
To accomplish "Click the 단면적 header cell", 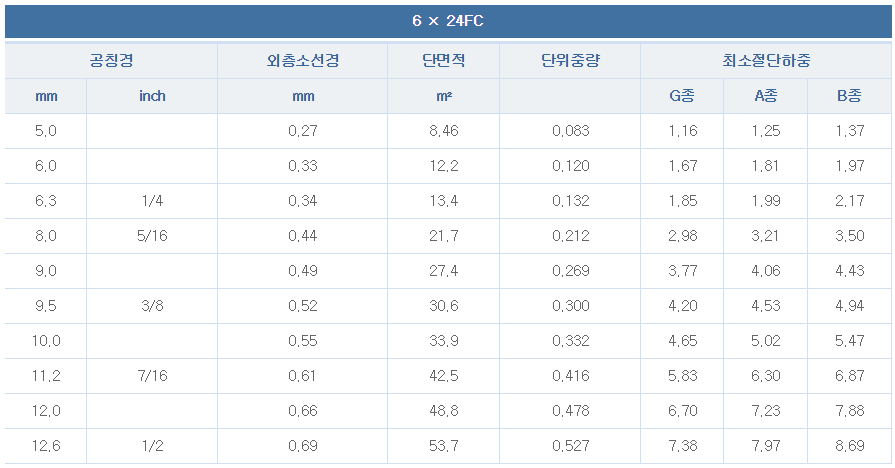I will point(444,60).
